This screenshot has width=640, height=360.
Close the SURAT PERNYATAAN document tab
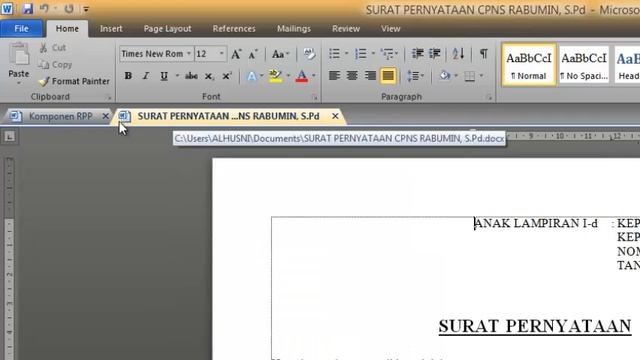click(x=335, y=116)
